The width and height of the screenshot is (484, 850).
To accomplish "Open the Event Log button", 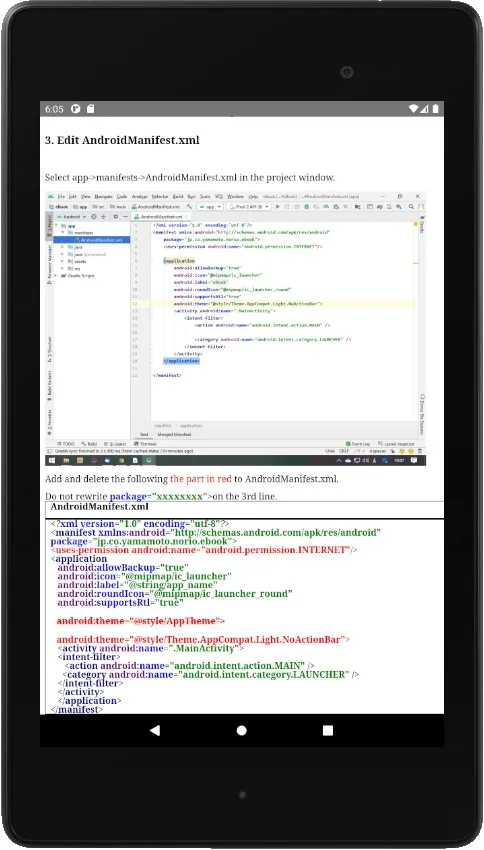I will [x=358, y=443].
